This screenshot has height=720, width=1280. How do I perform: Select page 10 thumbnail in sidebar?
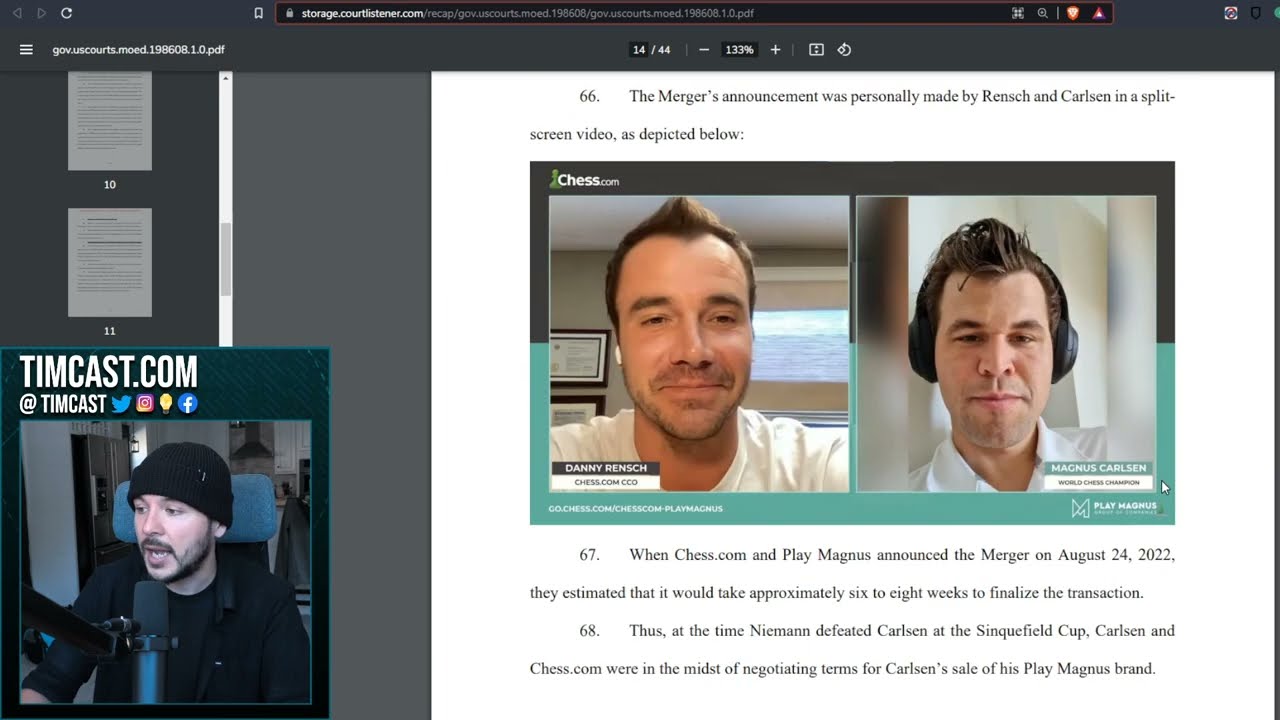(x=110, y=121)
